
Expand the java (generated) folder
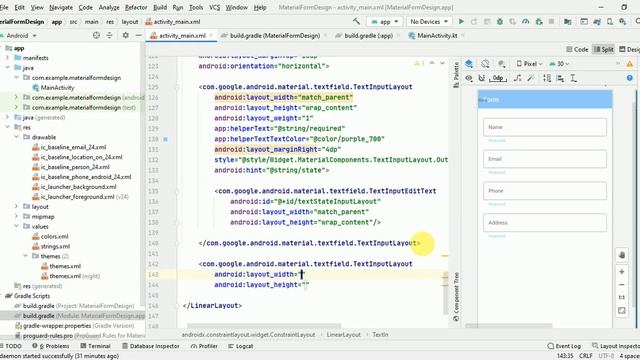7,117
